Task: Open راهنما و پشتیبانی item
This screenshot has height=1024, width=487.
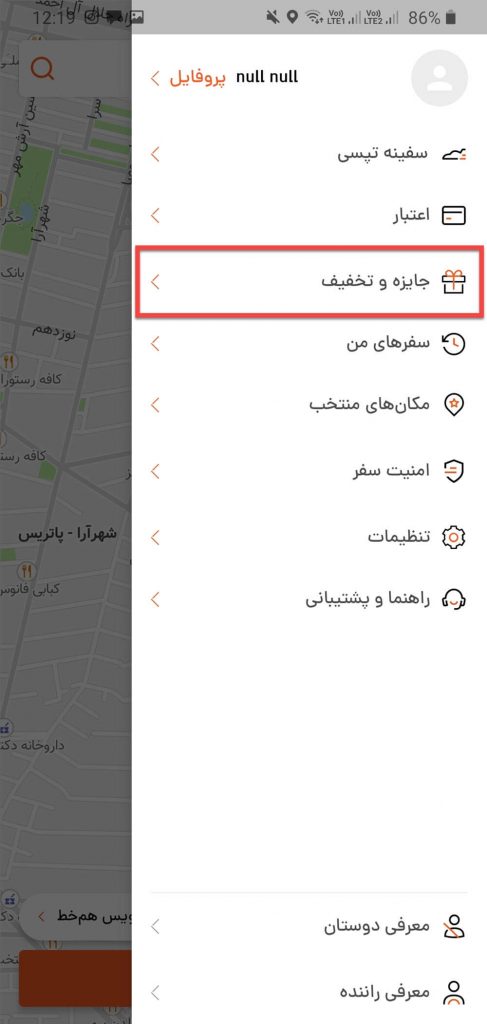Action: 309,599
